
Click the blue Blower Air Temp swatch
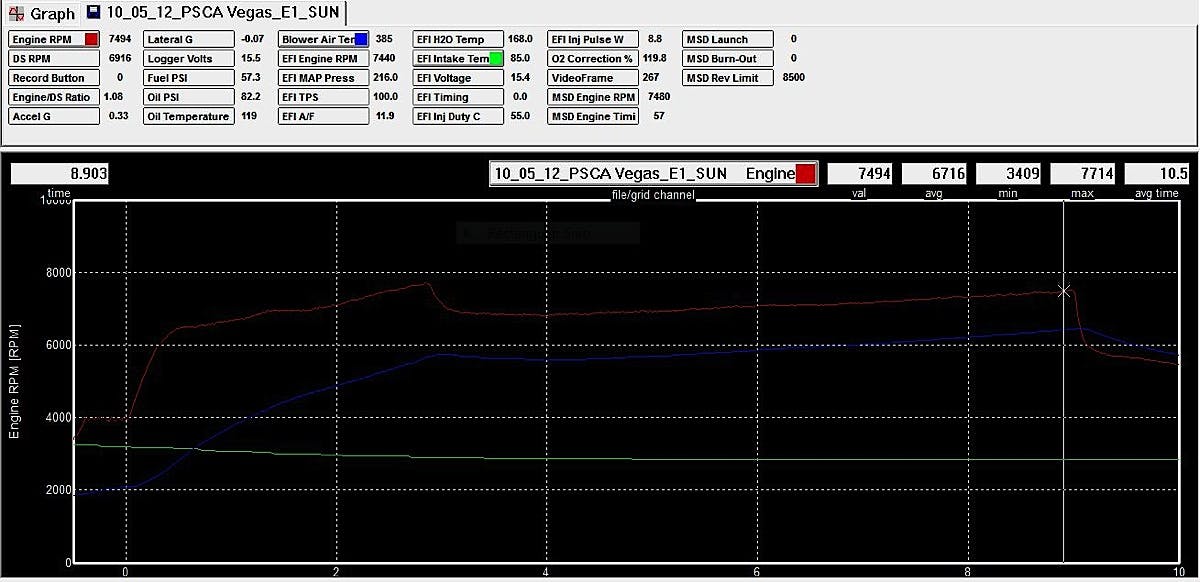click(x=361, y=40)
